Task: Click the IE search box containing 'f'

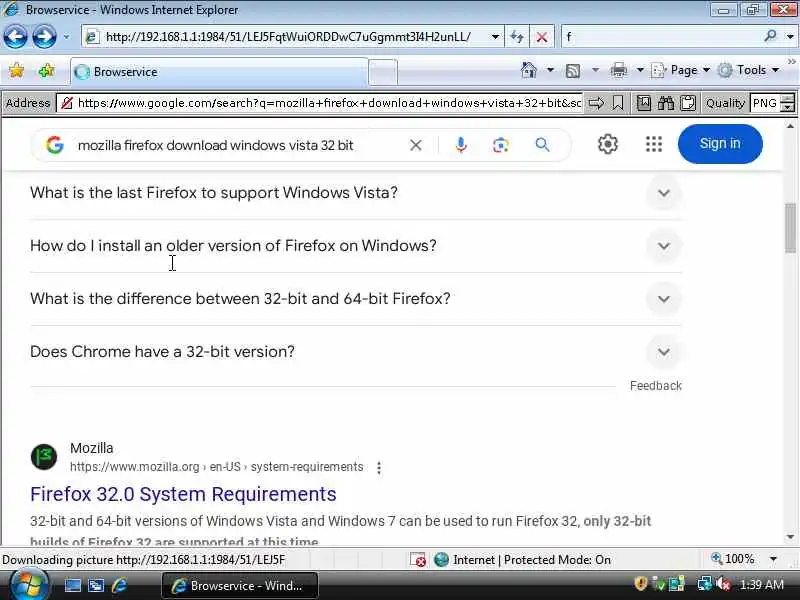Action: (x=661, y=37)
